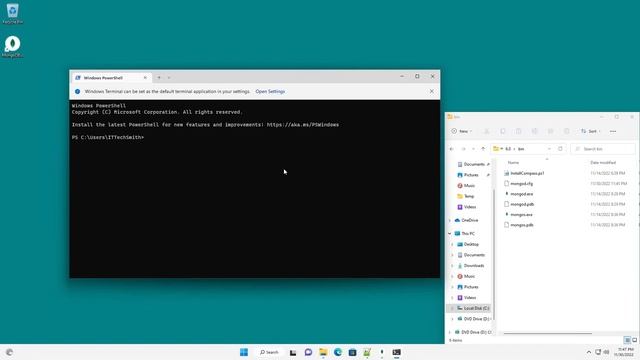Image resolution: width=640 pixels, height=360 pixels.
Task: Click the volume icon in system tray
Action: [x=606, y=352]
